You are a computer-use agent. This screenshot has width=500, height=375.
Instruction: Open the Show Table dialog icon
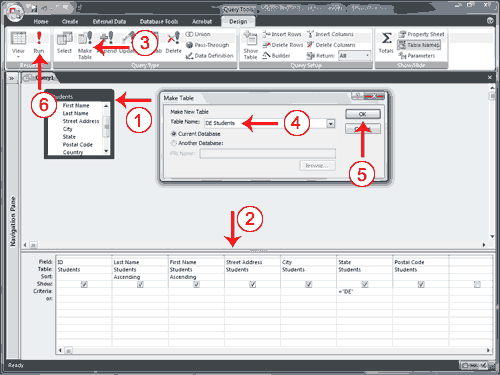click(x=250, y=45)
